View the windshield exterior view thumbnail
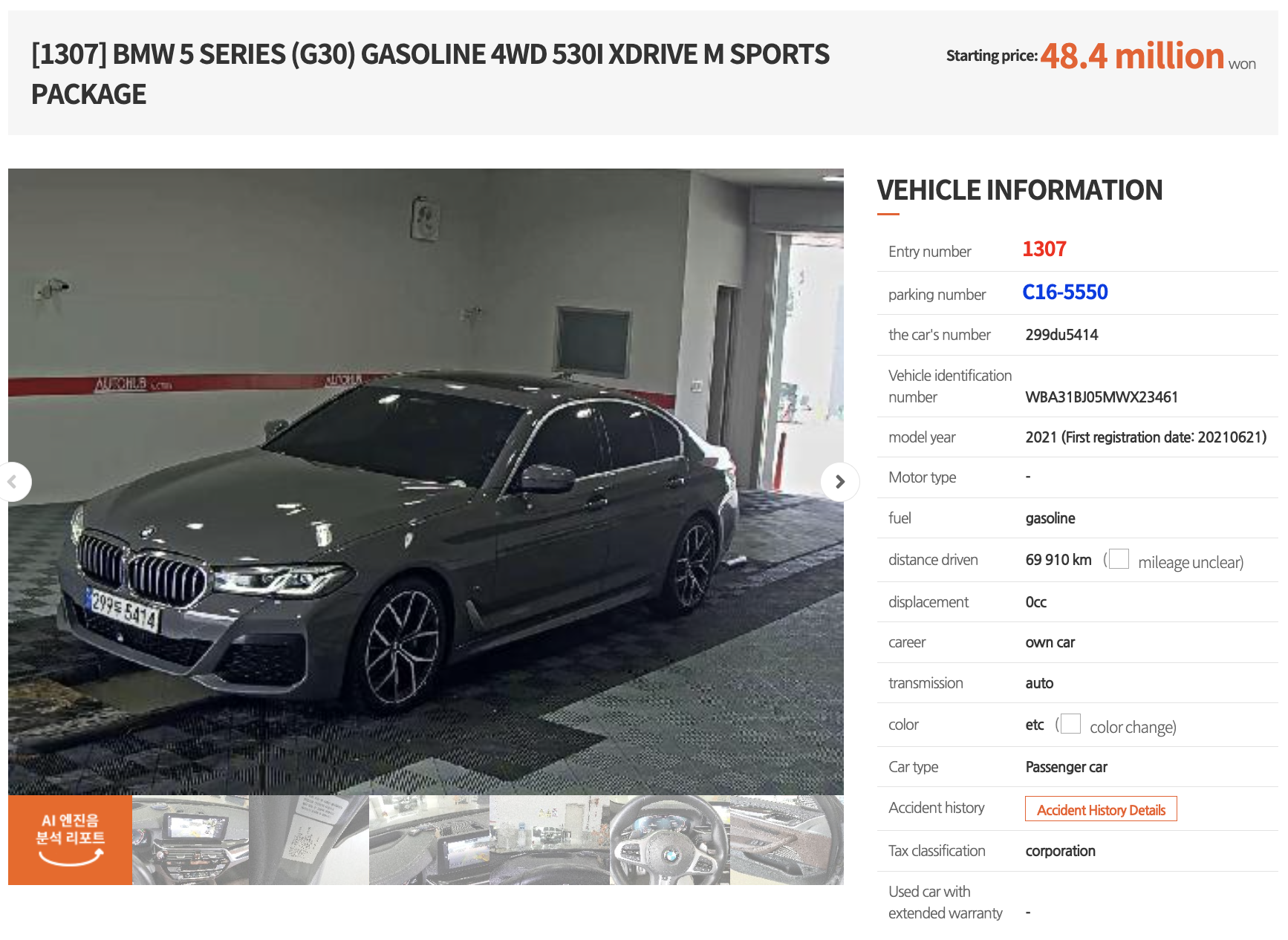 (550, 840)
